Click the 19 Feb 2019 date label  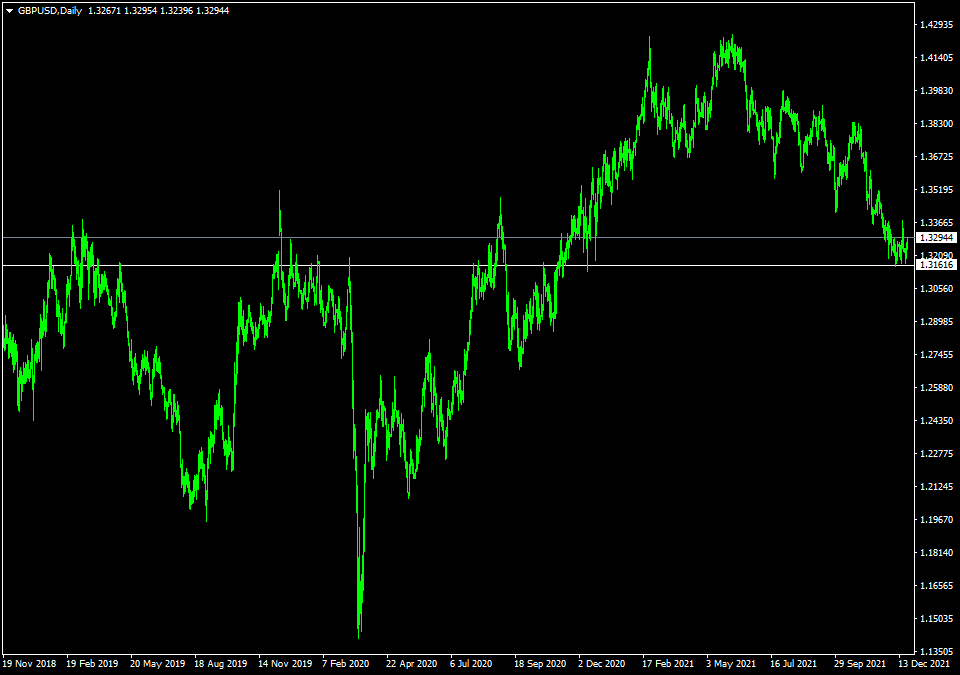tap(92, 664)
